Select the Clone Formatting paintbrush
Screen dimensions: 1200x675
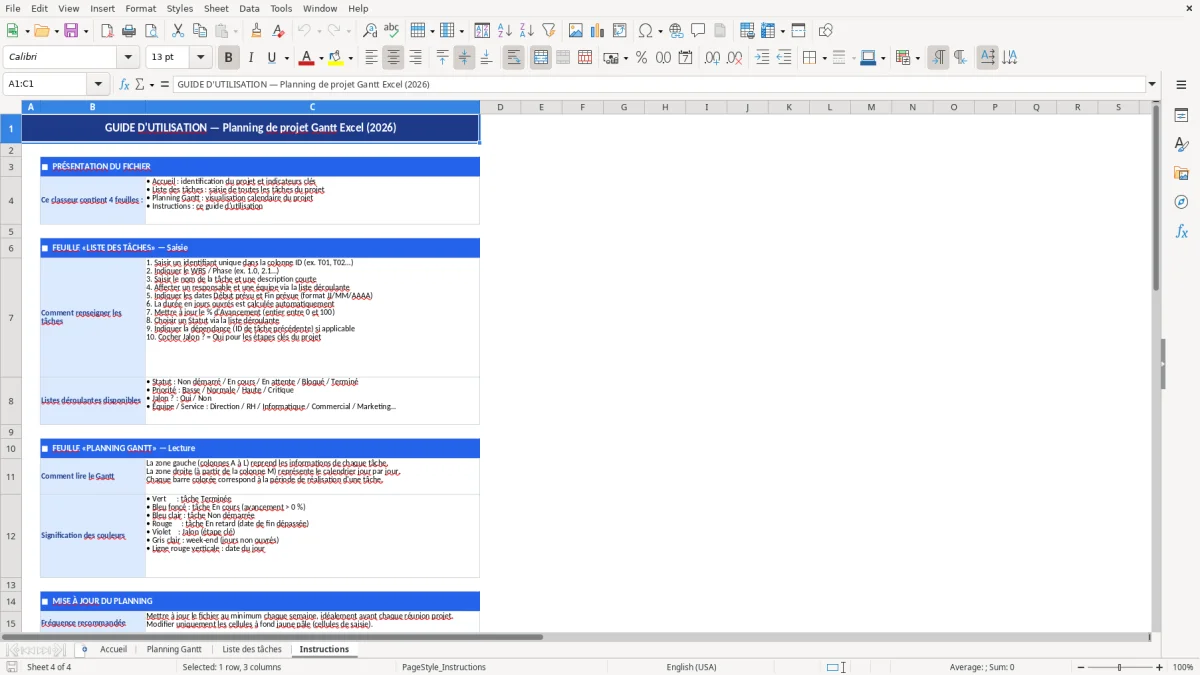(256, 31)
